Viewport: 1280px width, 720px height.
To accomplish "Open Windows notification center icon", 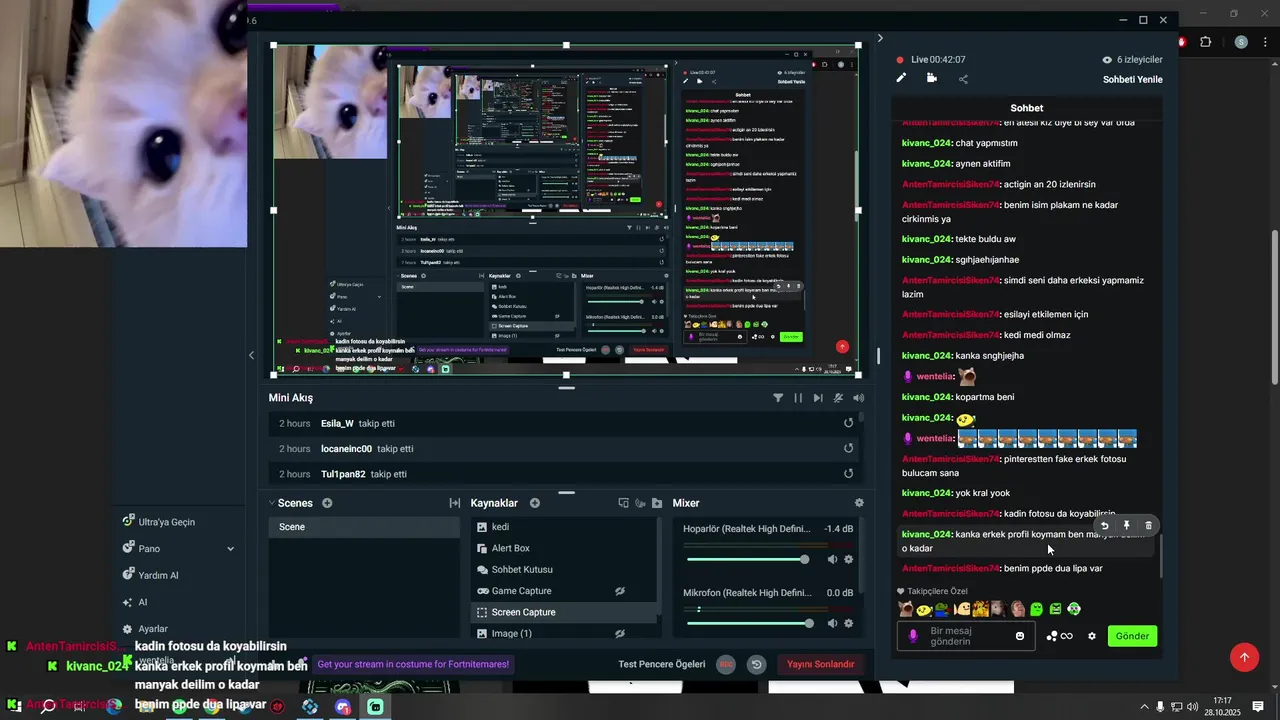I will (x=1259, y=706).
